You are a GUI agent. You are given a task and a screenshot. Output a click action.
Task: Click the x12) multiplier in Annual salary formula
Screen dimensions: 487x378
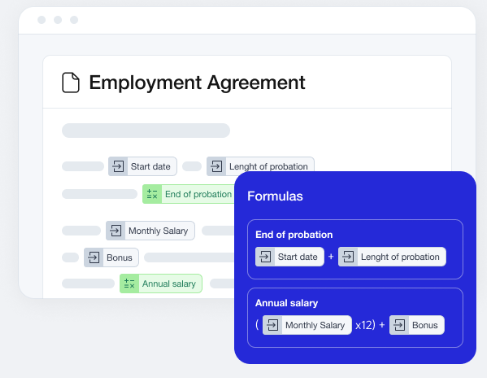[x=365, y=325]
